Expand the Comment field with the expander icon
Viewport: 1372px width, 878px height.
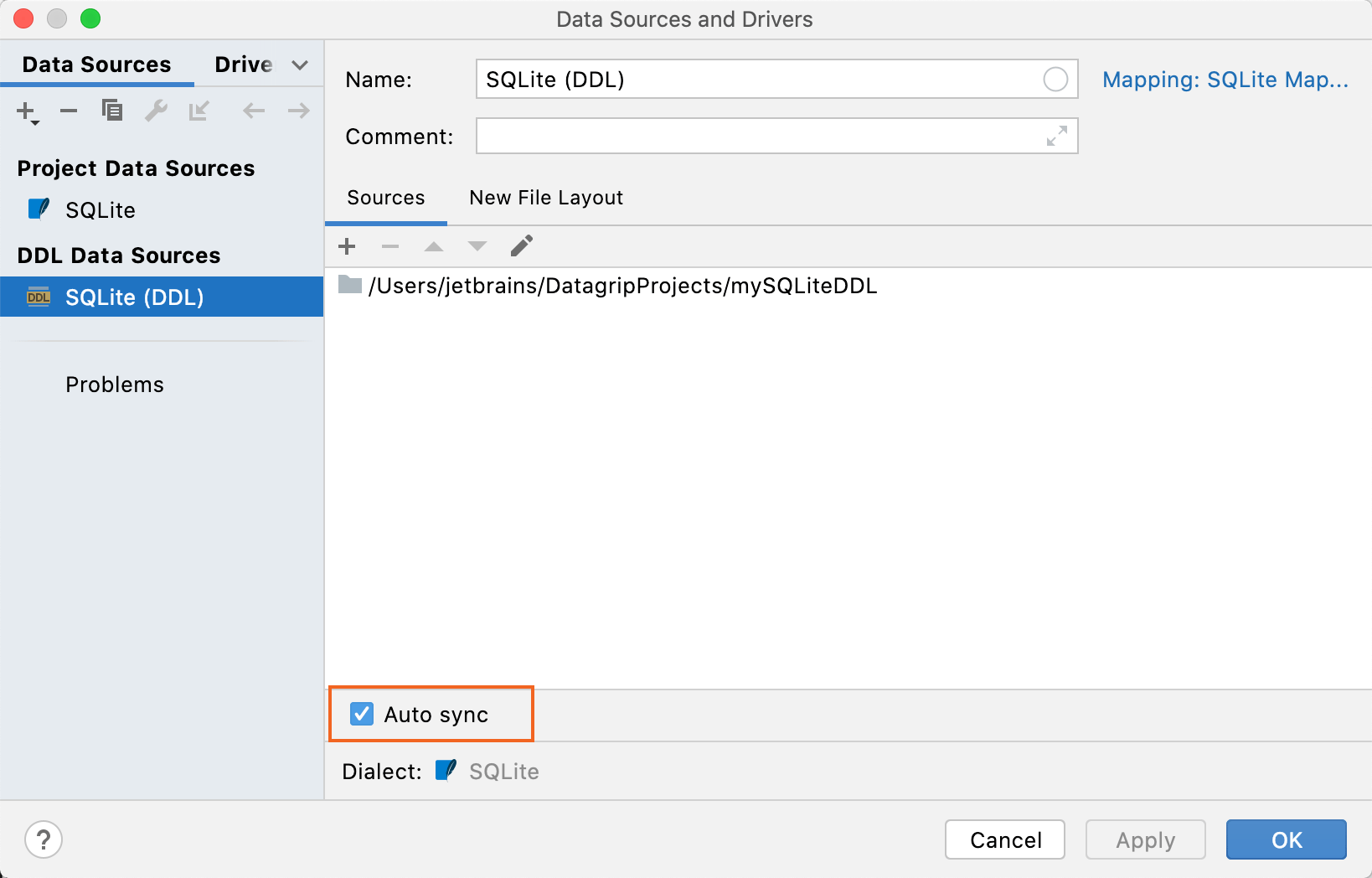(x=1059, y=136)
